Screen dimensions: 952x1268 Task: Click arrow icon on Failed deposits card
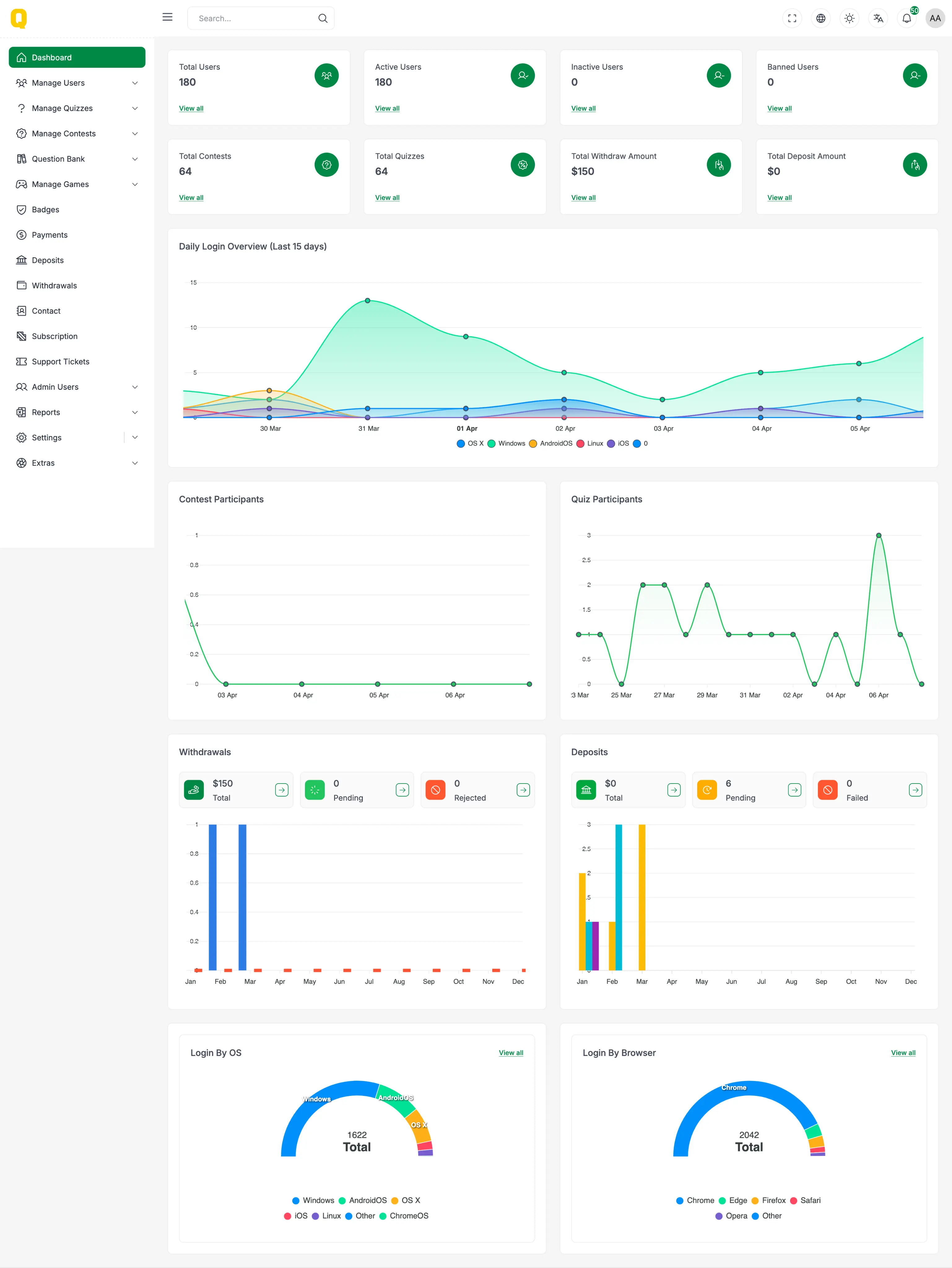[x=915, y=790]
